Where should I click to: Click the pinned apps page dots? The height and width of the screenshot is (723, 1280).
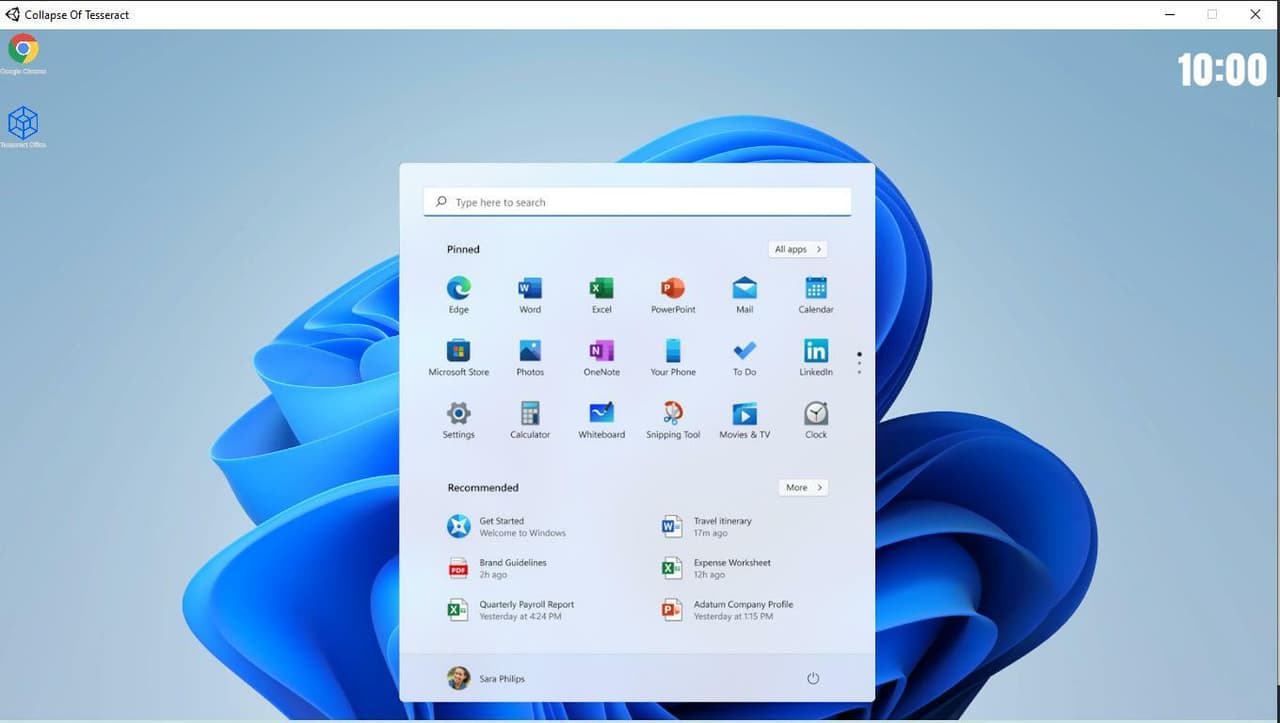click(859, 363)
